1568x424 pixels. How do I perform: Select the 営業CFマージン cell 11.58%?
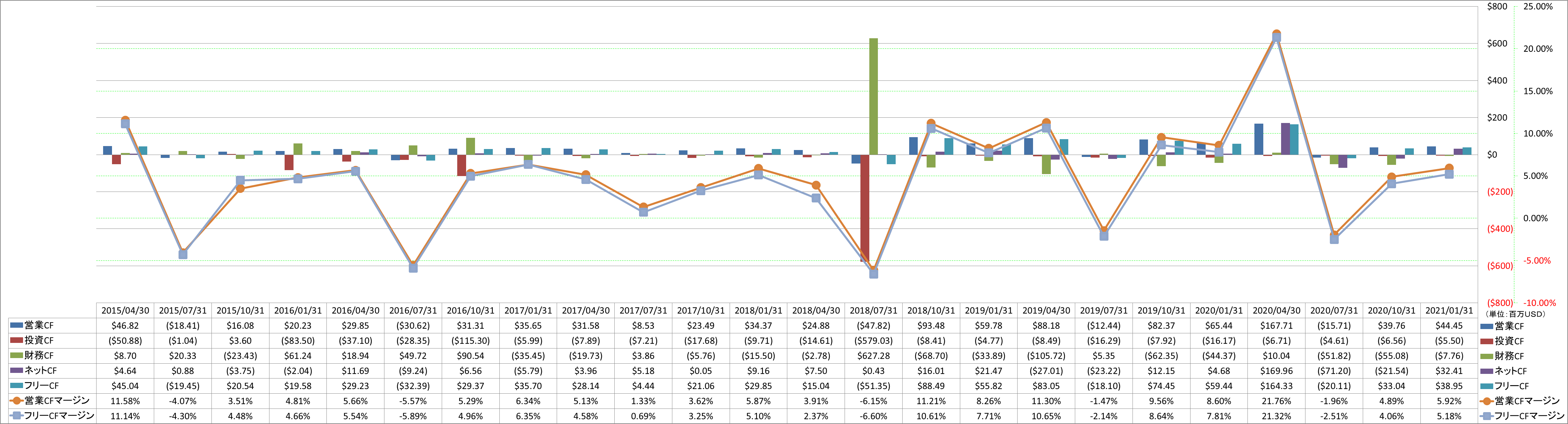point(126,401)
